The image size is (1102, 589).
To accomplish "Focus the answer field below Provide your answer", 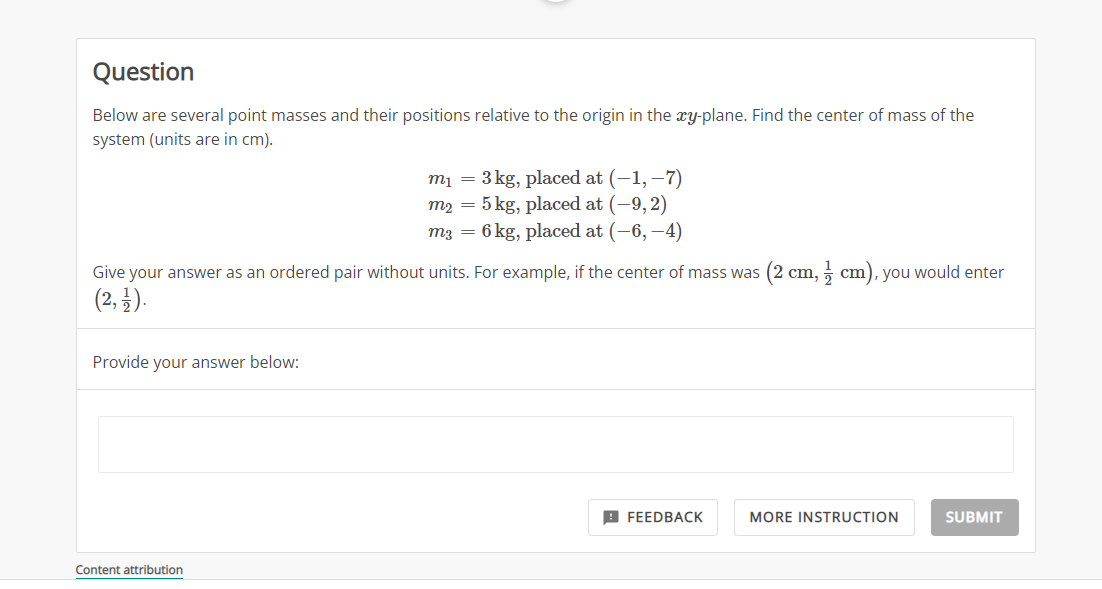I will tap(555, 444).
